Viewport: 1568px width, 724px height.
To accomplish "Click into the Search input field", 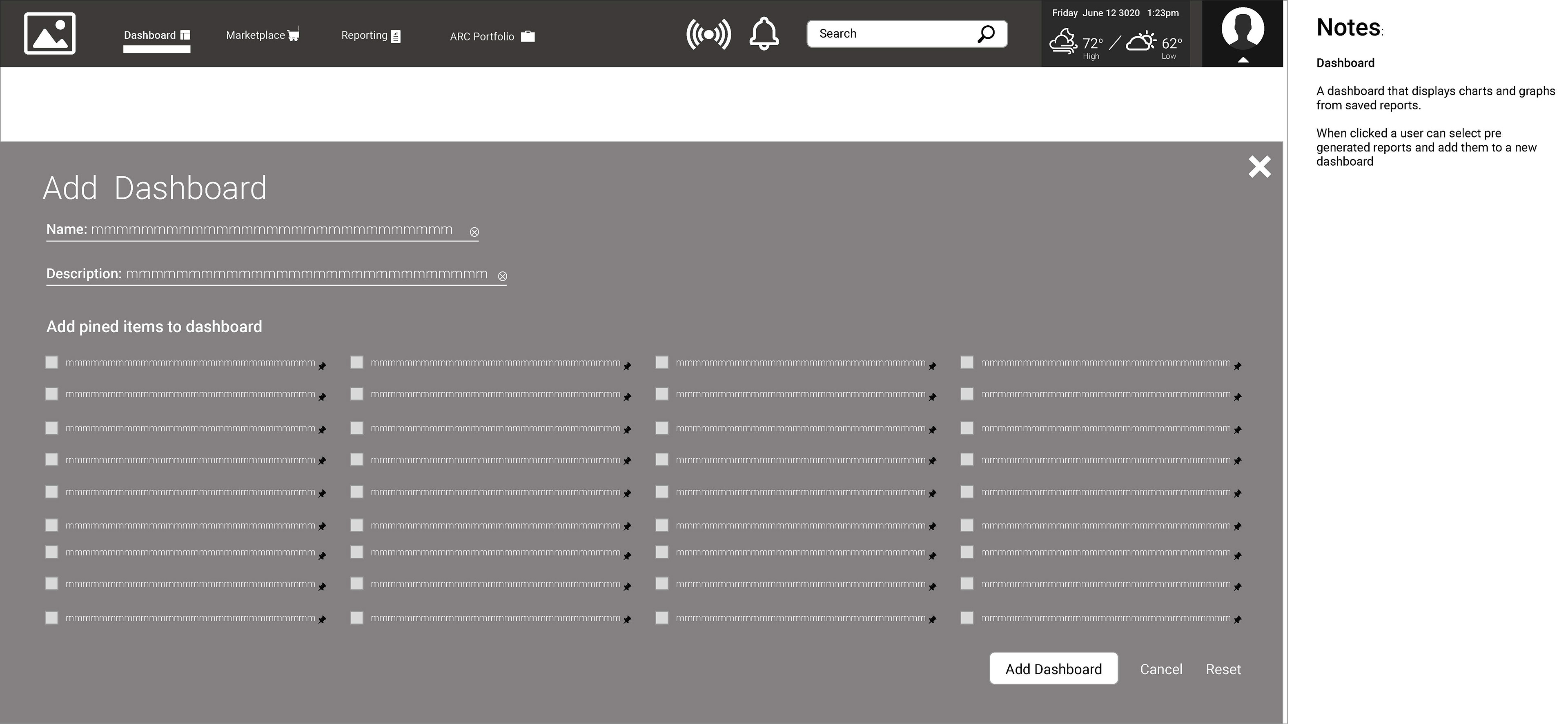I will (889, 34).
